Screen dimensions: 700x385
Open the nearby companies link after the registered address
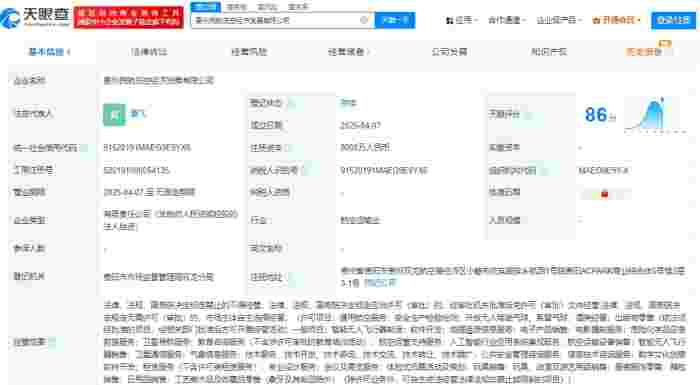(380, 283)
